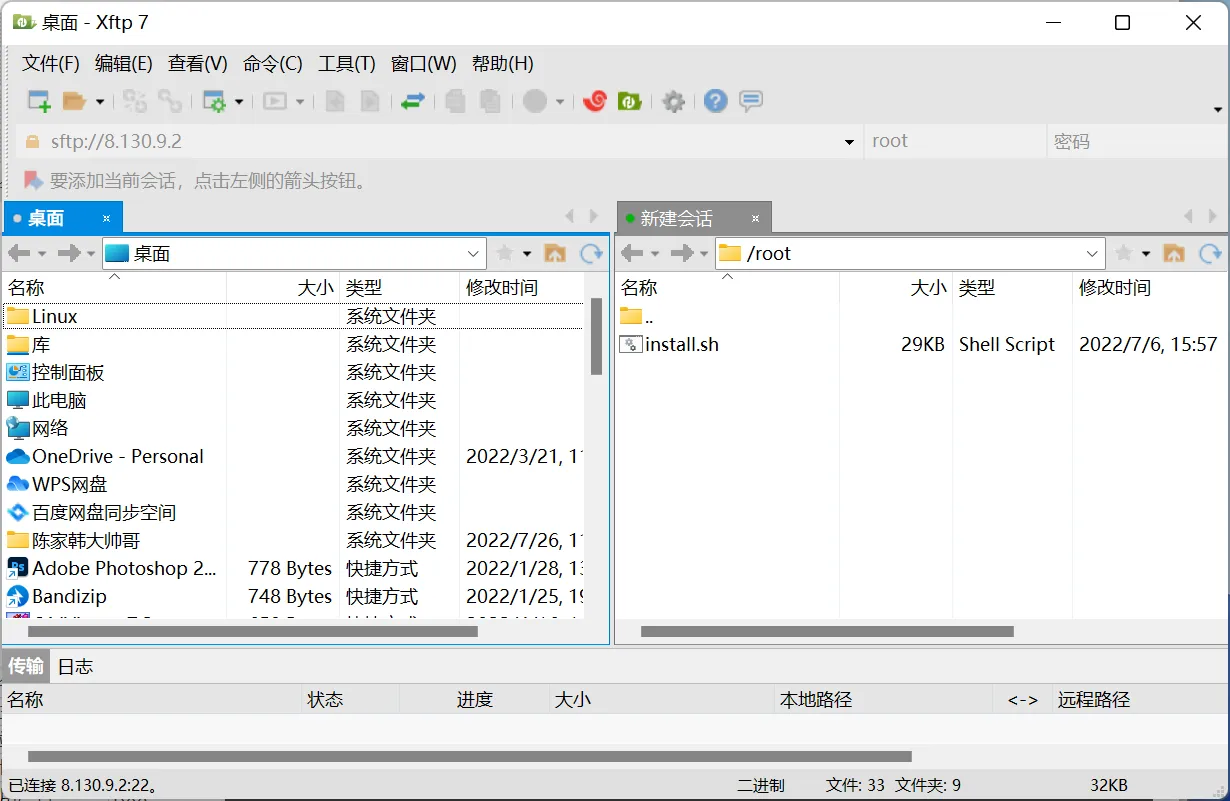The height and width of the screenshot is (801, 1230).
Task: Launch Xshell via the red swirl icon
Action: pyautogui.click(x=595, y=101)
